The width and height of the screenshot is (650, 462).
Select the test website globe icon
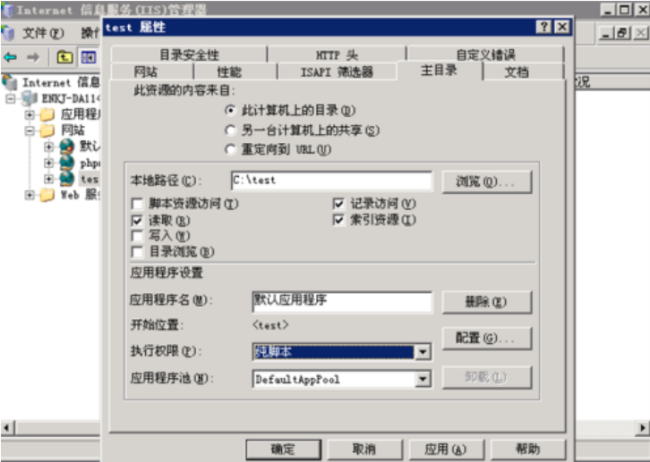[x=67, y=179]
